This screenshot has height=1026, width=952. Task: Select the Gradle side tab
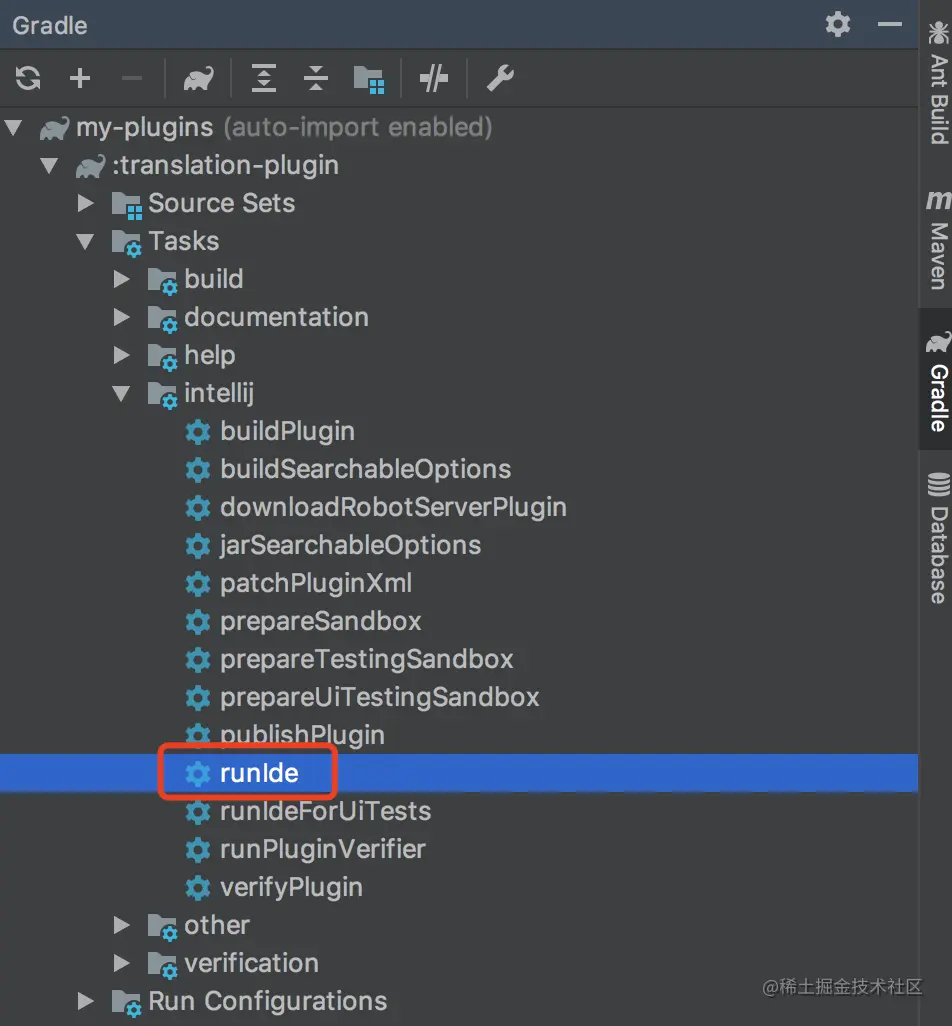click(x=938, y=381)
